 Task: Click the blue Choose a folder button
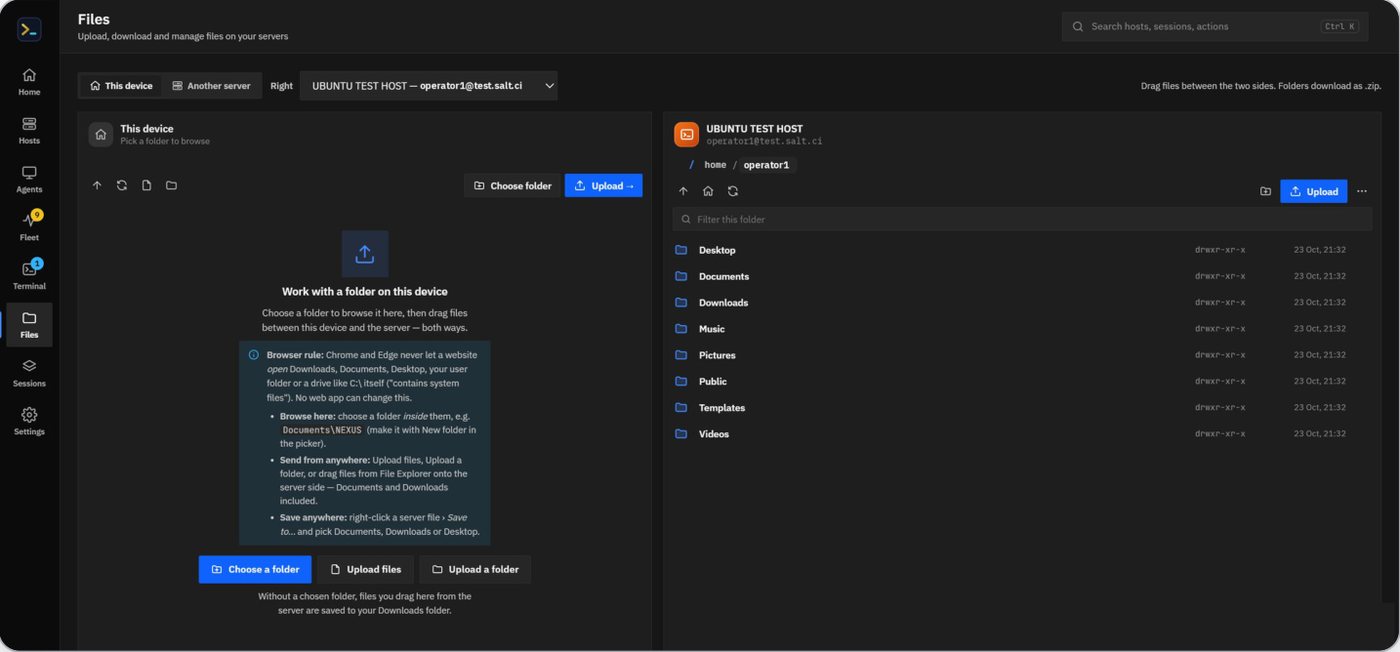click(255, 569)
